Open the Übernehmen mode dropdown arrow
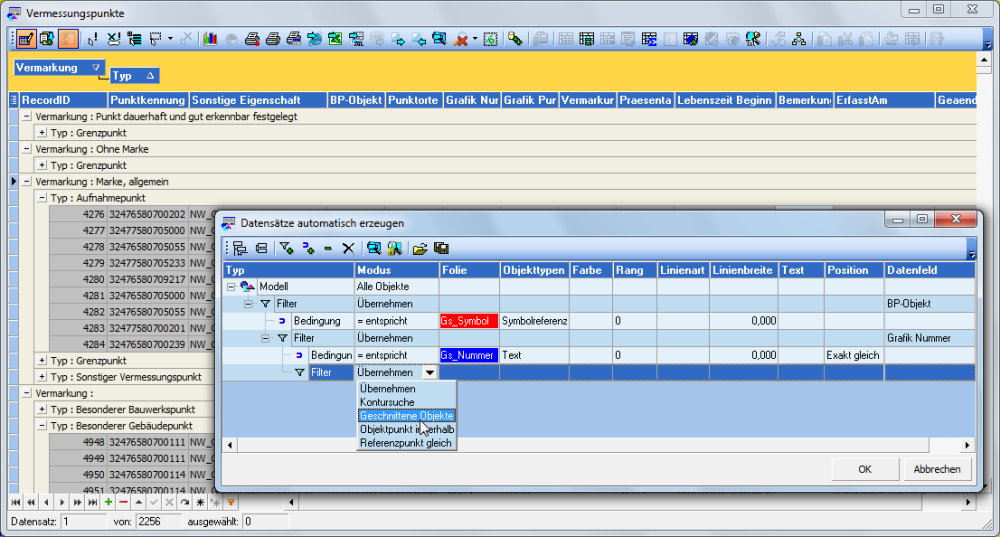 [430, 372]
